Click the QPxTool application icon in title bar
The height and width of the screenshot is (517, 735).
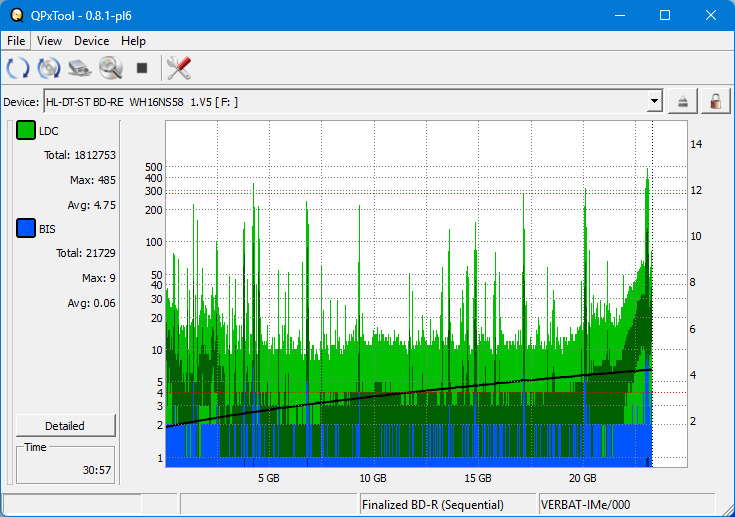(16, 15)
